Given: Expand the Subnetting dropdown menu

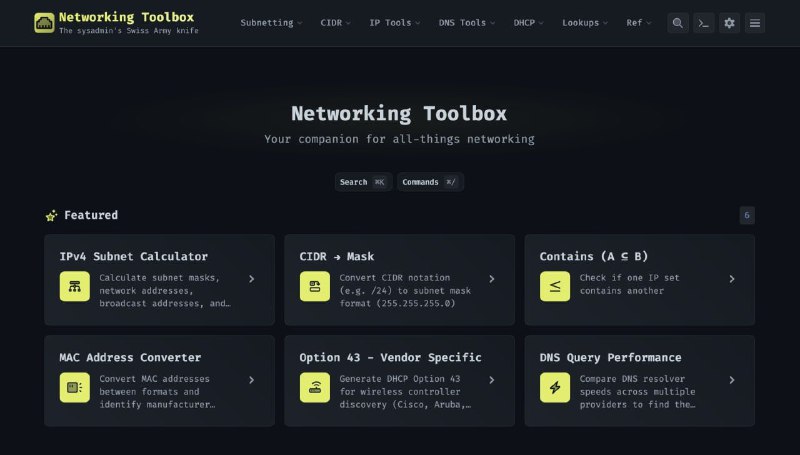Looking at the screenshot, I should (272, 23).
